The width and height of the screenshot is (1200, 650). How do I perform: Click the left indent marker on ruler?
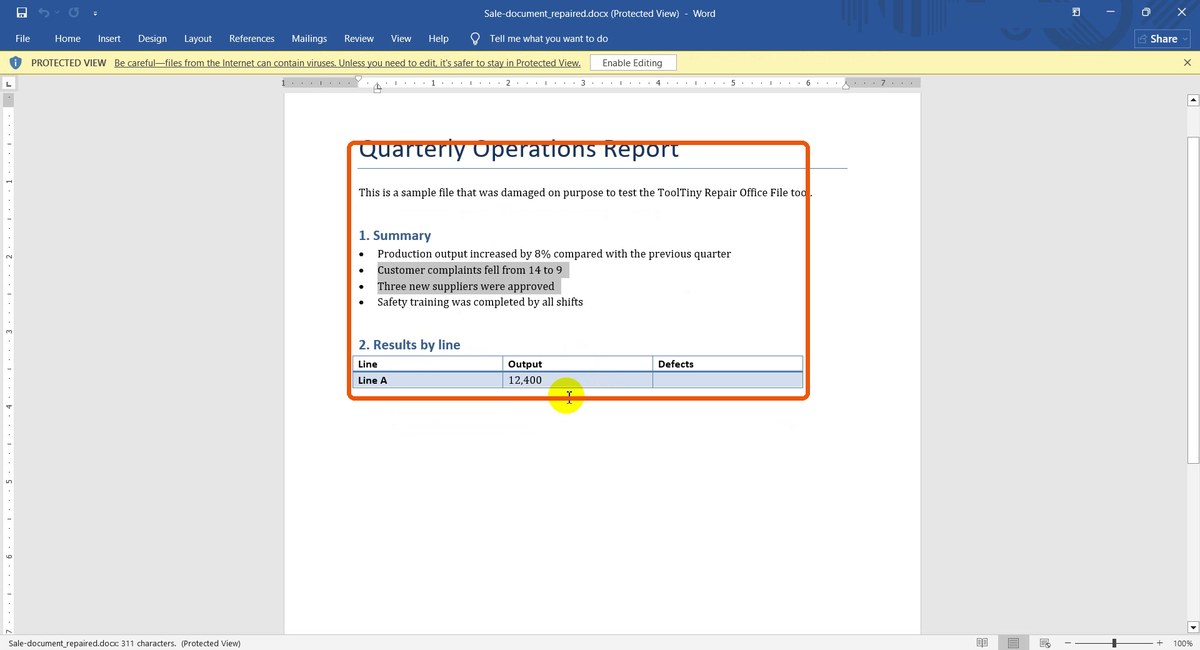[x=377, y=87]
